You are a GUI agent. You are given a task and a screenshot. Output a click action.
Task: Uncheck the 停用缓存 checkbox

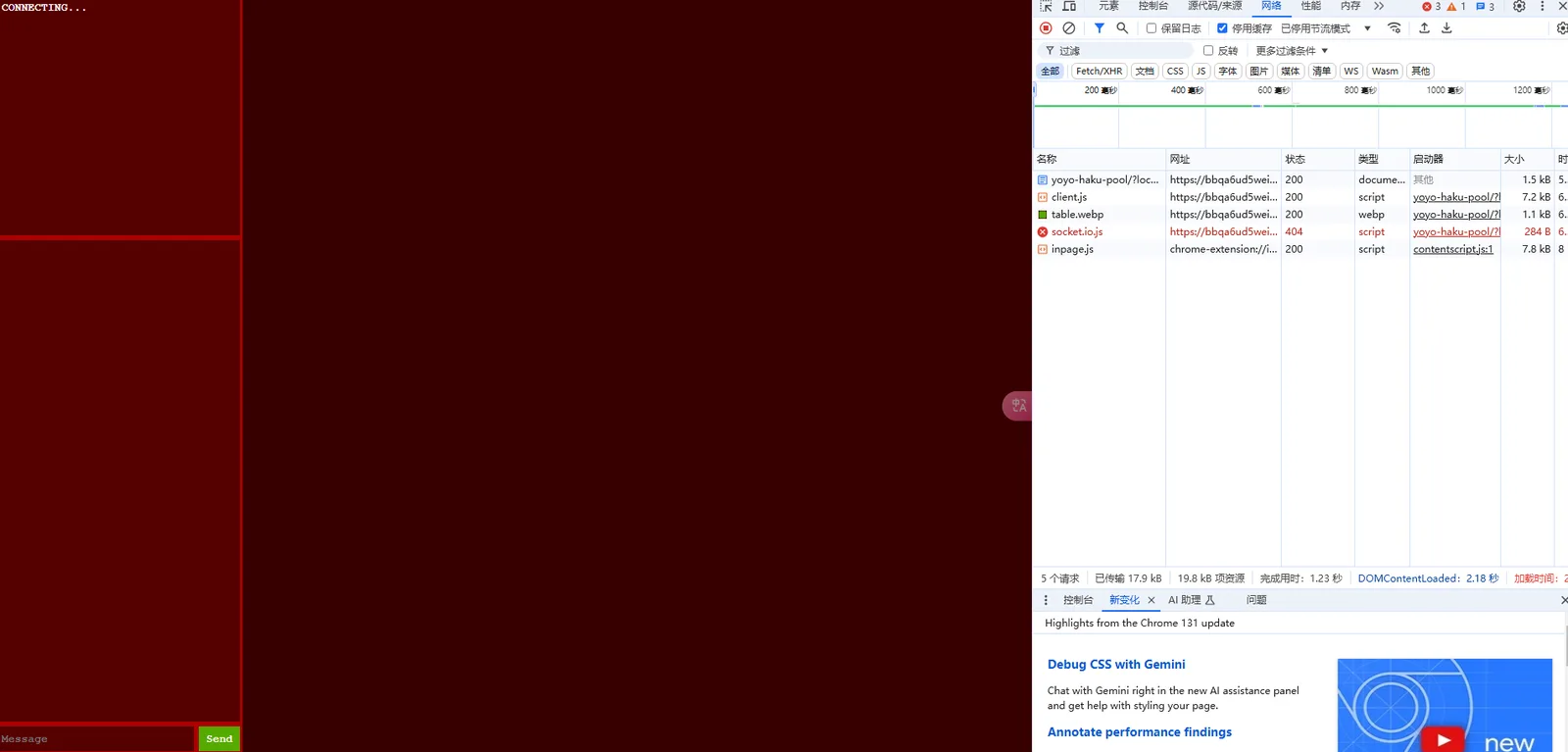tap(1222, 28)
